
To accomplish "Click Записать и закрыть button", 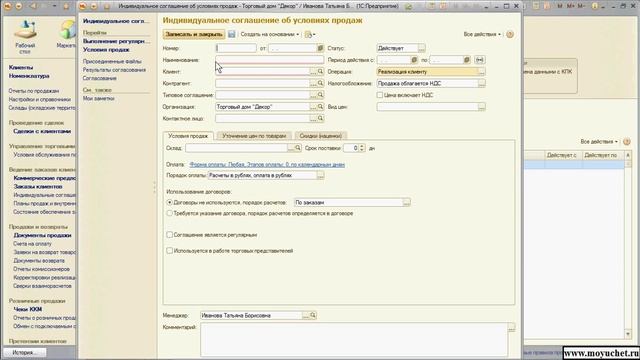I will click(x=194, y=34).
